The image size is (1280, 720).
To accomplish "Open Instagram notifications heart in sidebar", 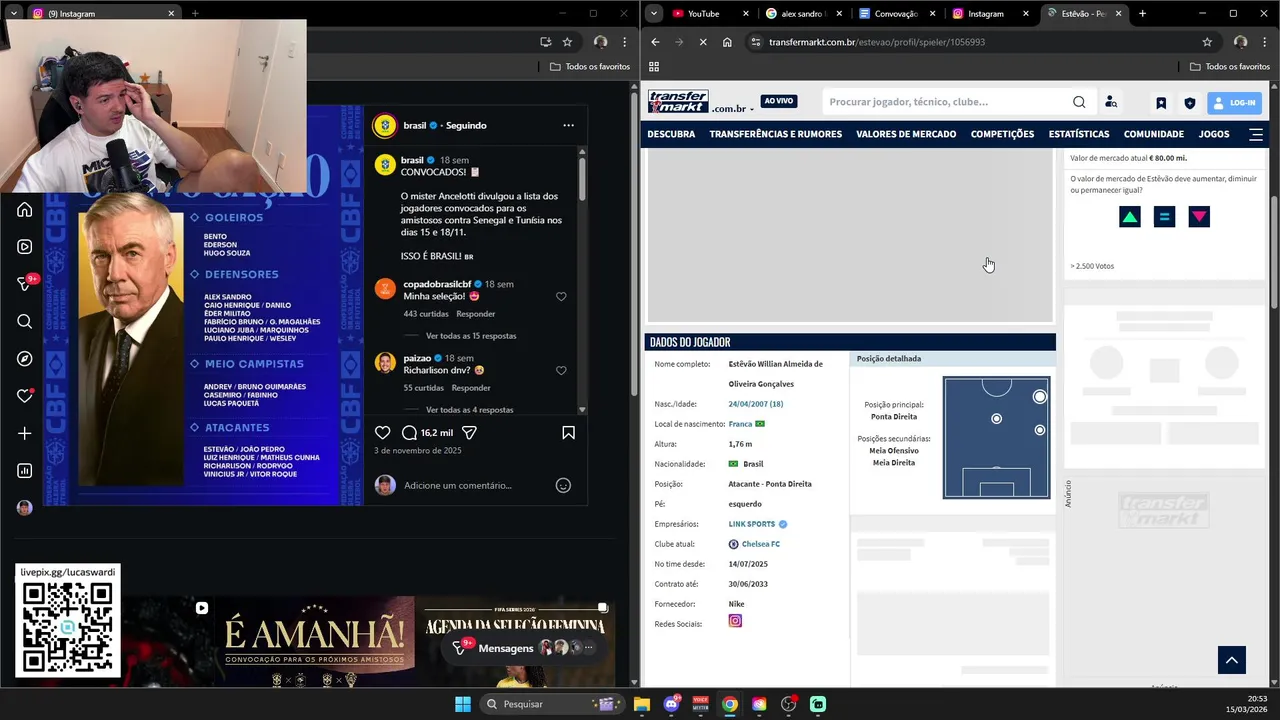I will [25, 396].
